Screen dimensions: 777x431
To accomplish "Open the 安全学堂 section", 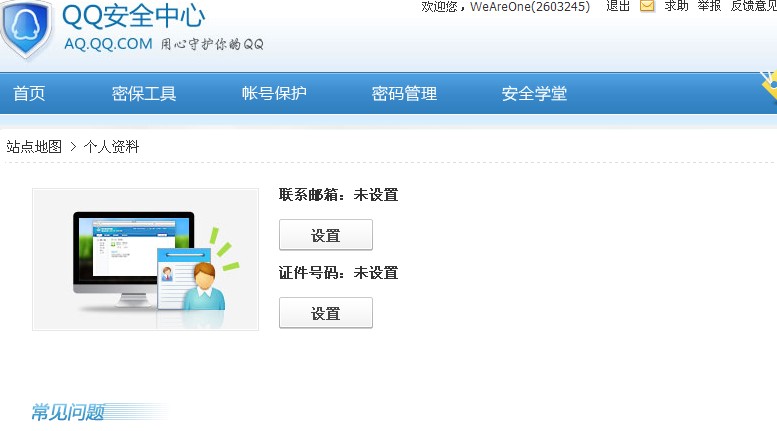I will click(x=534, y=93).
